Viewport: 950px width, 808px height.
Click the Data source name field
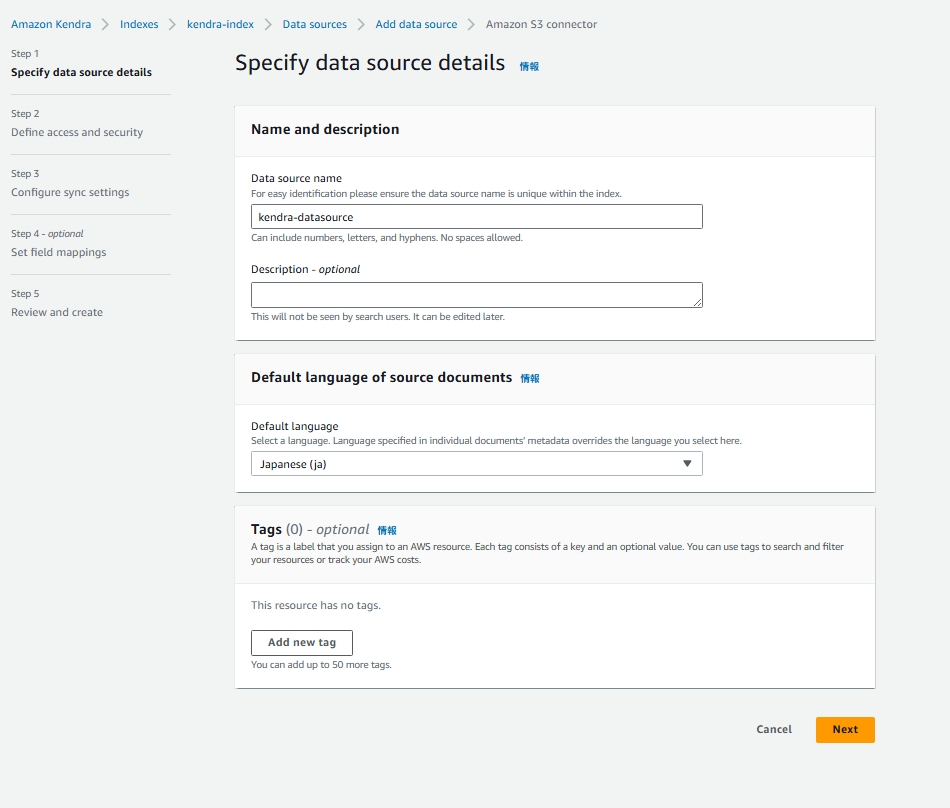coord(476,217)
